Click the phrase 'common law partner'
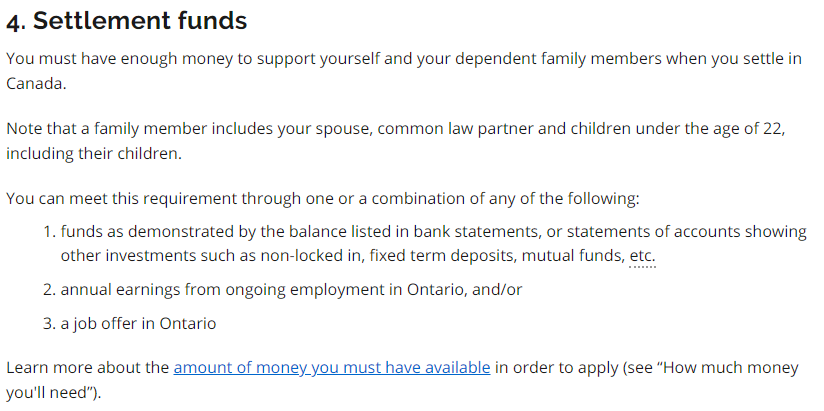Screen dimensions: 824x411 pos(459,129)
